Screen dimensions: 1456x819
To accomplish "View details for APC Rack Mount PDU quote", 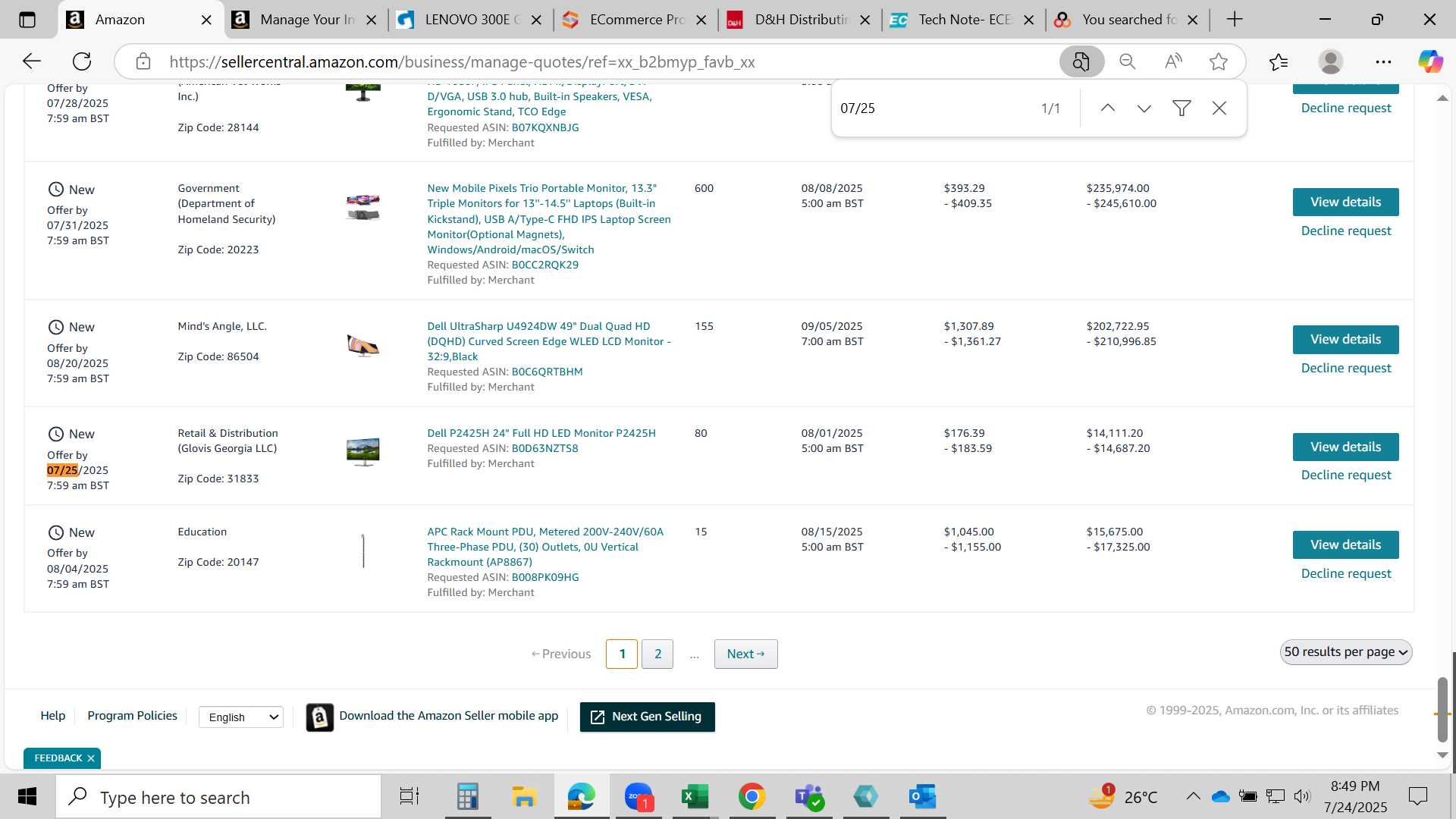I will (x=1345, y=544).
